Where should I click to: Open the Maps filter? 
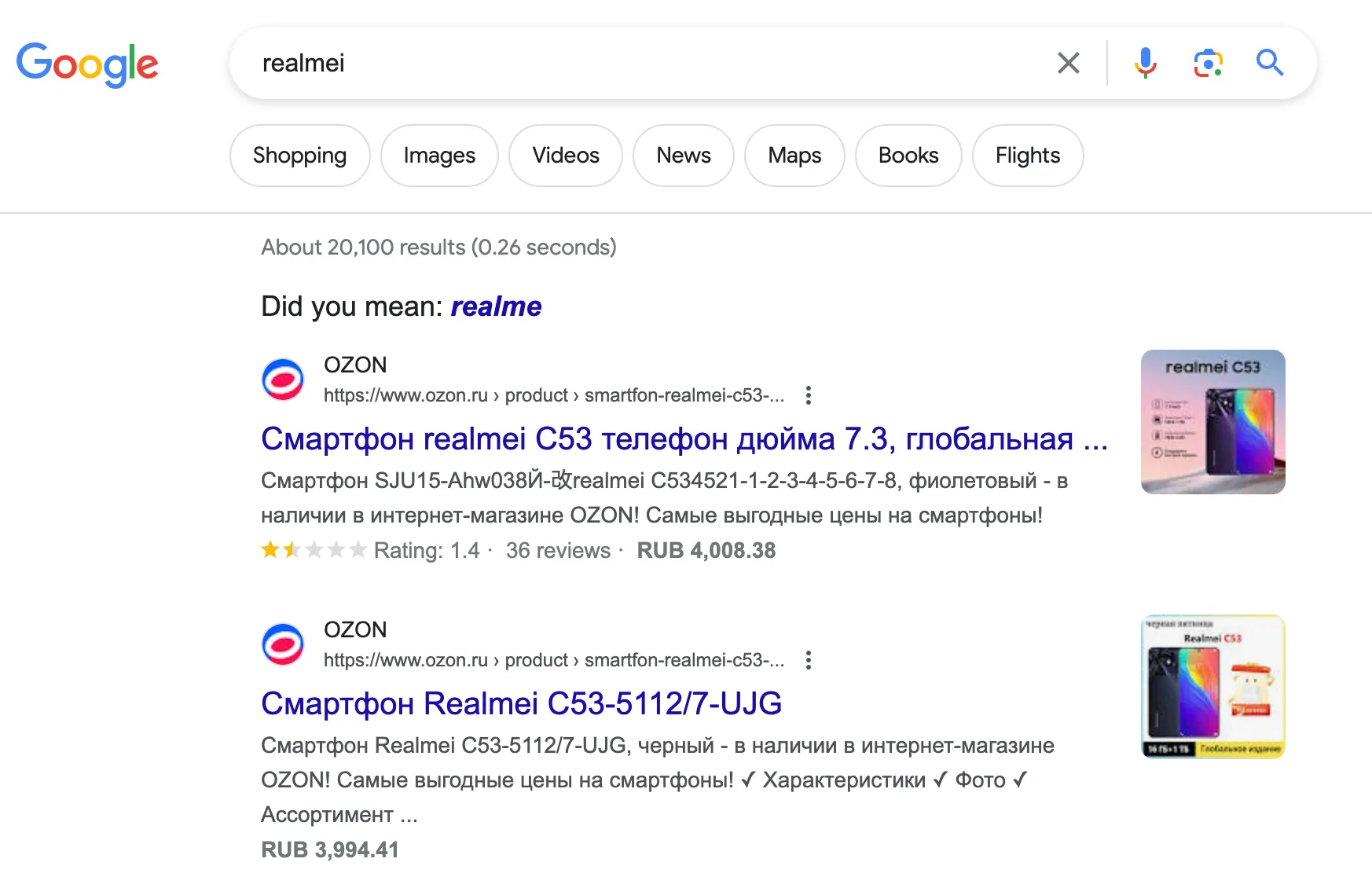click(x=794, y=156)
